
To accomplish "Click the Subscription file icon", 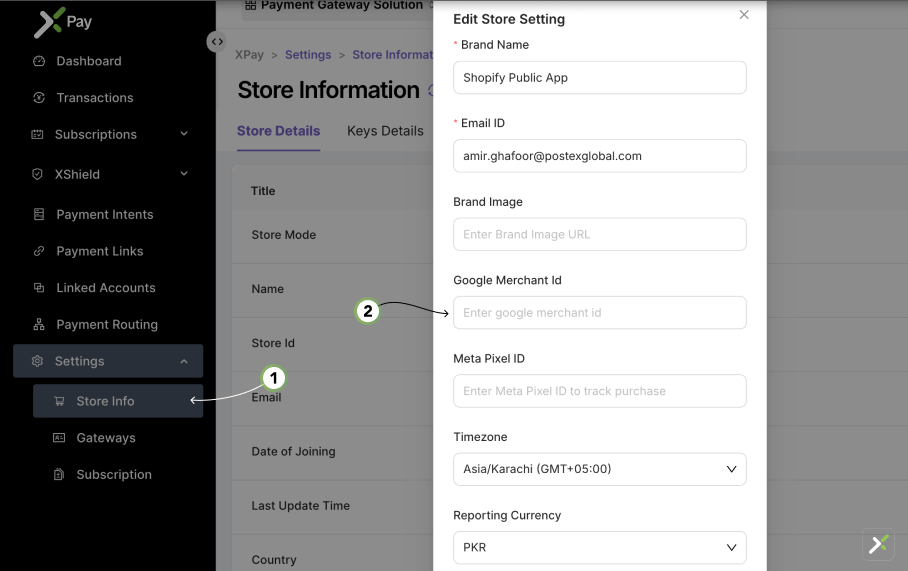I will [x=59, y=474].
